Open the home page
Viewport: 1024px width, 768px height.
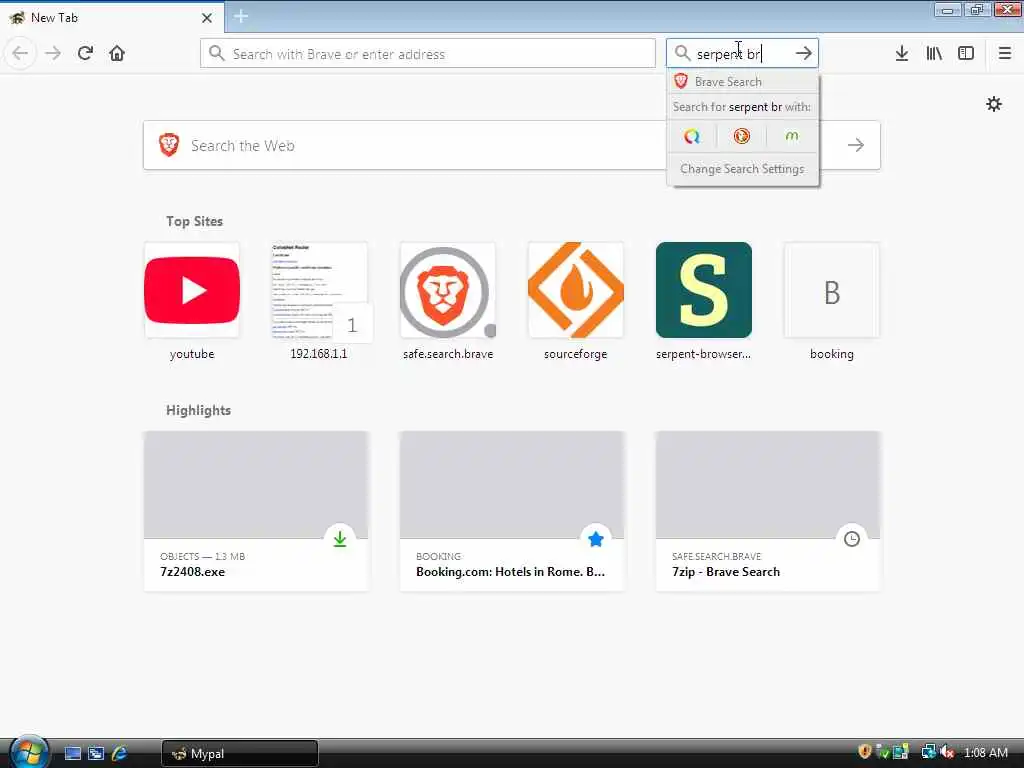click(x=117, y=53)
